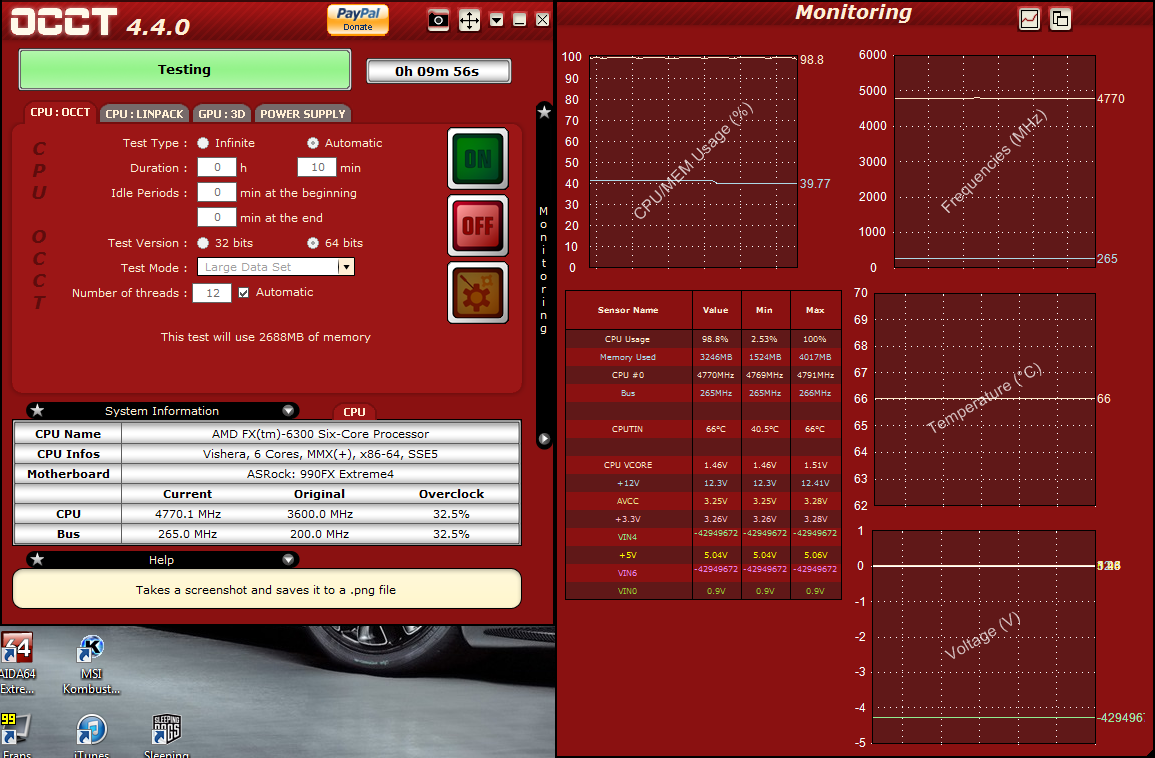The width and height of the screenshot is (1155, 758).
Task: Click the move window crosshair icon
Action: [469, 20]
